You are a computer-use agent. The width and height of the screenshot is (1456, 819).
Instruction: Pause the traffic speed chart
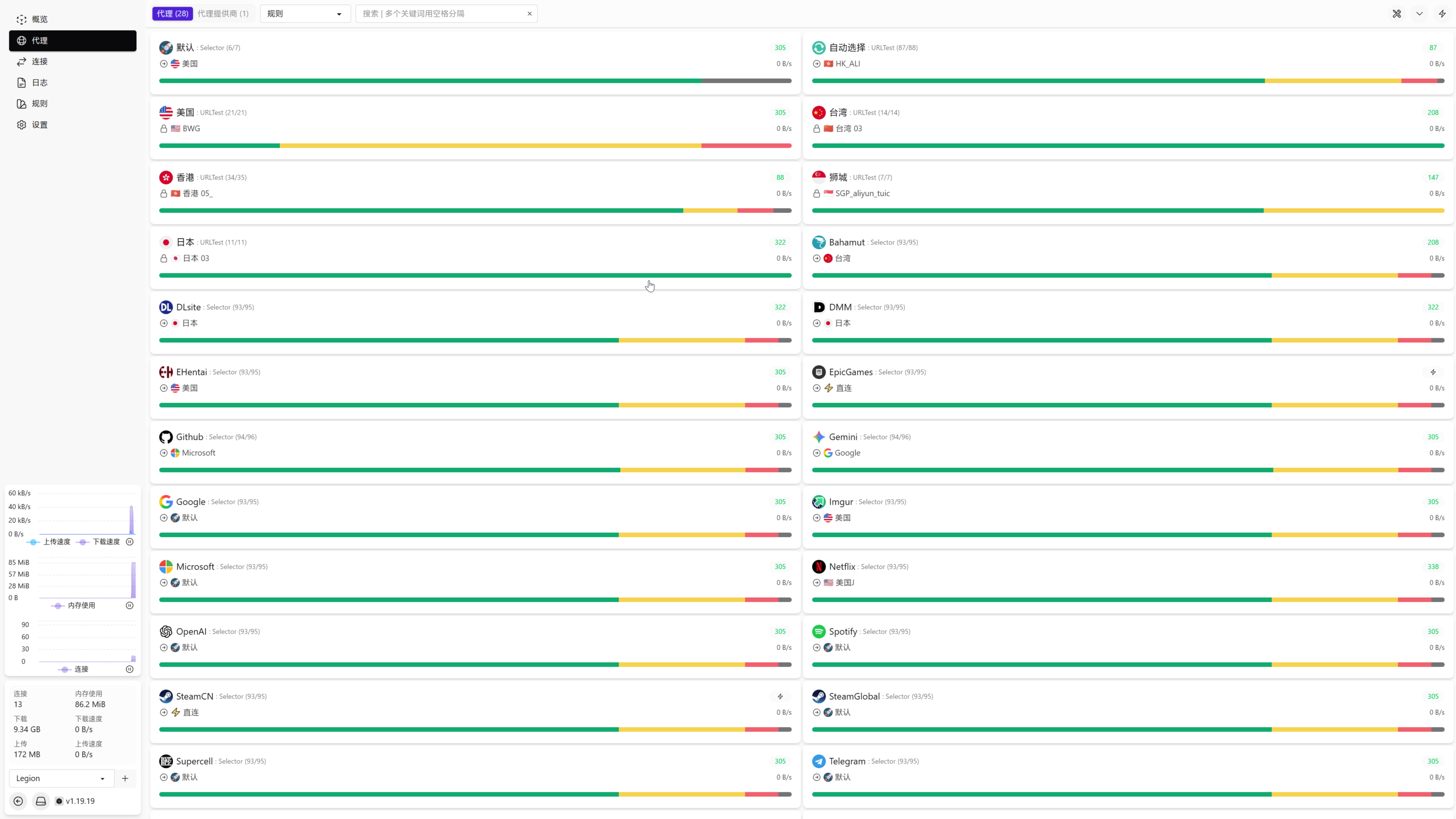[129, 541]
